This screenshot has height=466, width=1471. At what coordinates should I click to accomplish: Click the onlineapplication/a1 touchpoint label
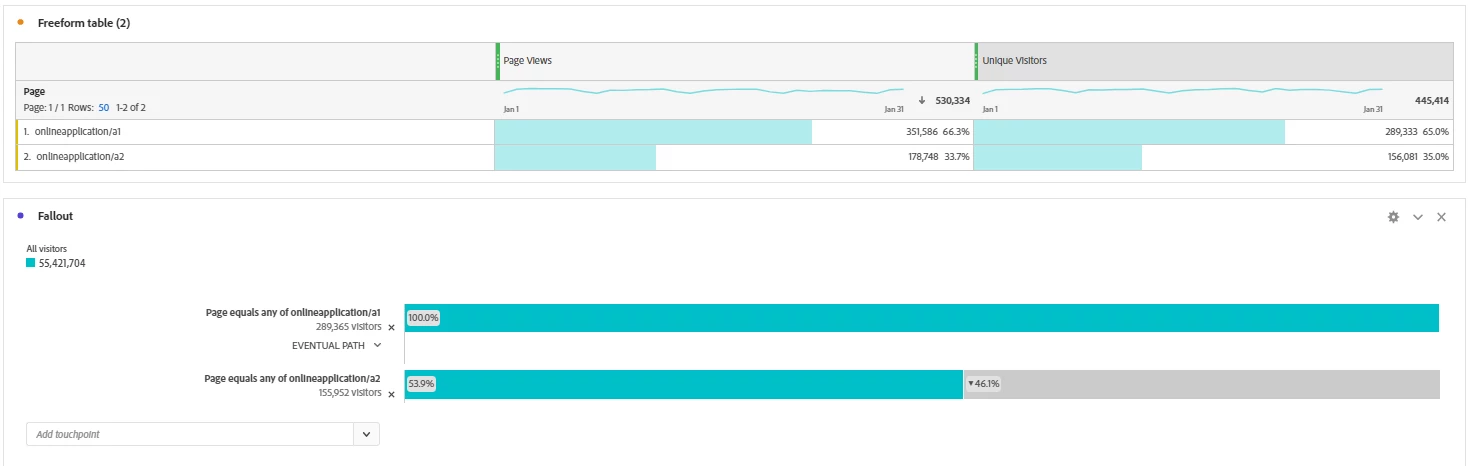pos(293,312)
